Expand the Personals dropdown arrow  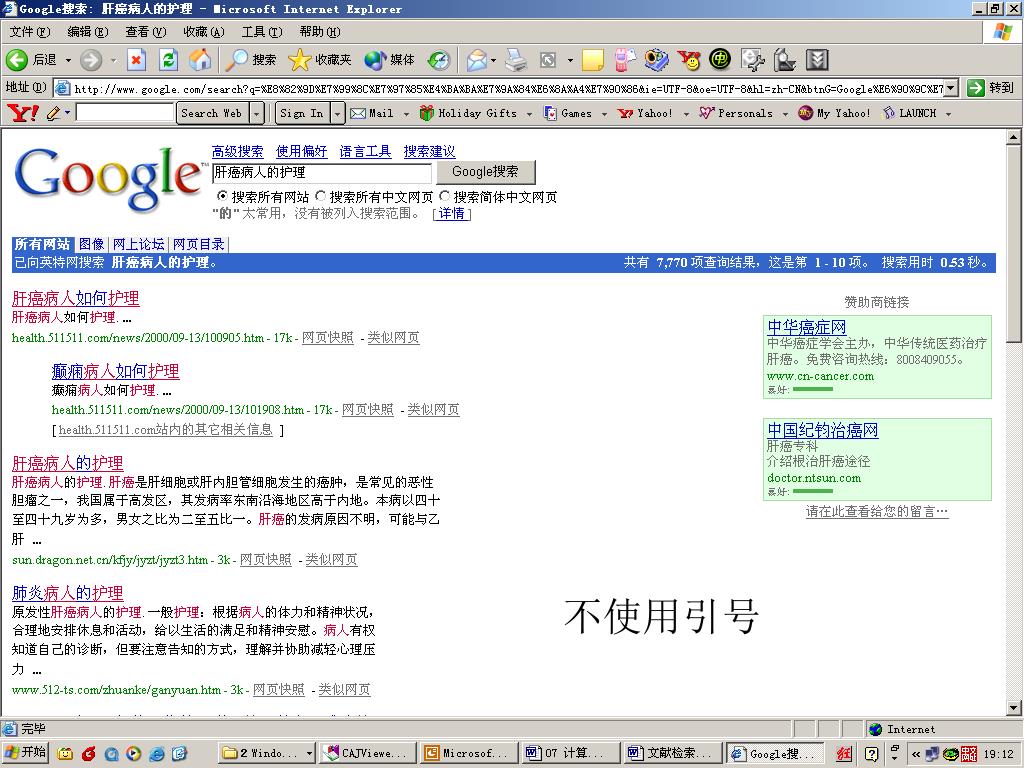[x=785, y=114]
